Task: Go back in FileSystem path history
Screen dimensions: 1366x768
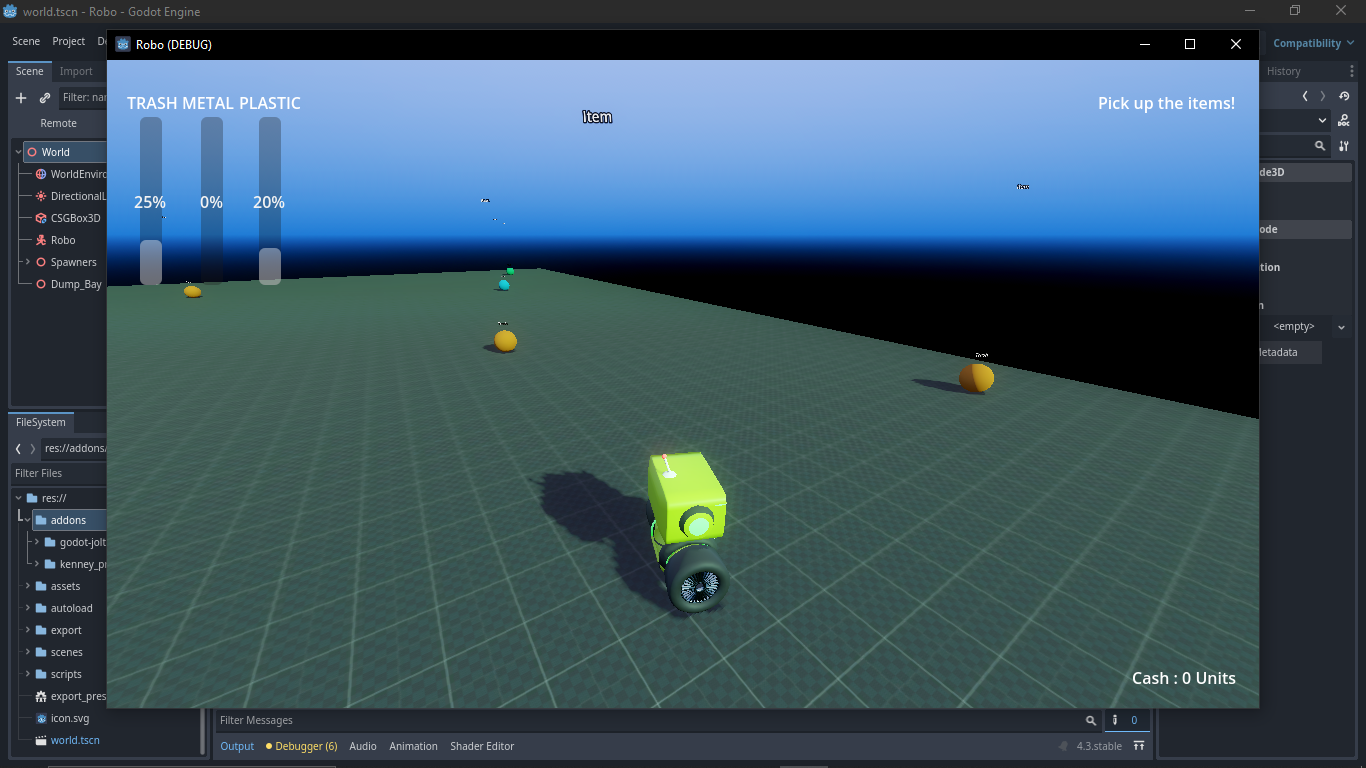Action: coord(18,448)
